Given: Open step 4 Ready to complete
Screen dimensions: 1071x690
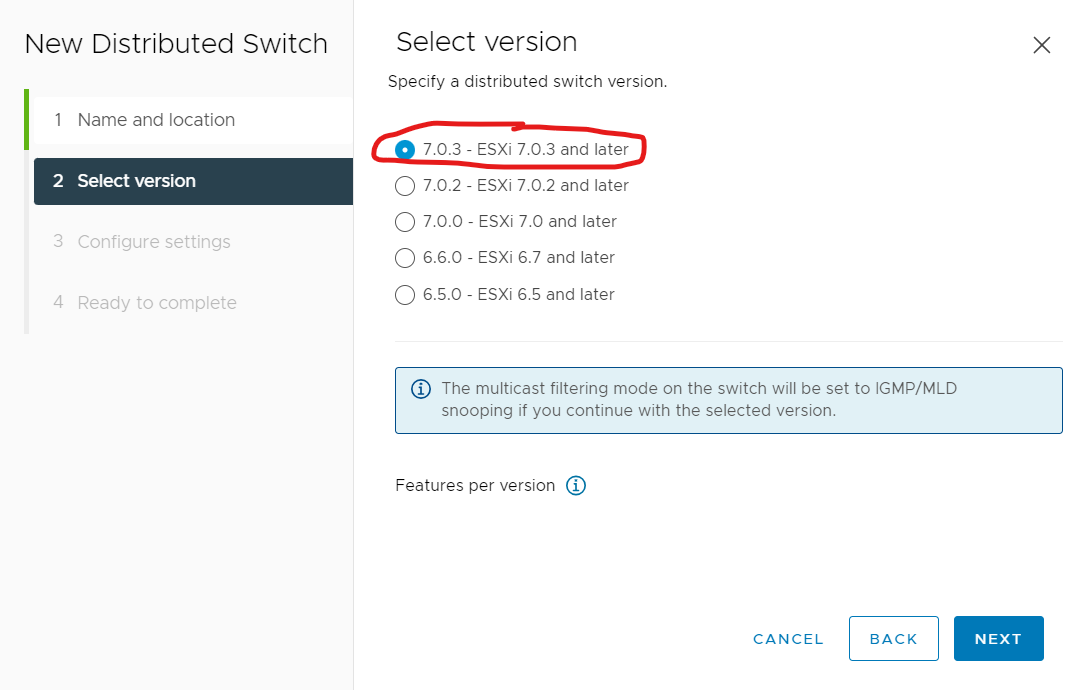Looking at the screenshot, I should coord(193,303).
